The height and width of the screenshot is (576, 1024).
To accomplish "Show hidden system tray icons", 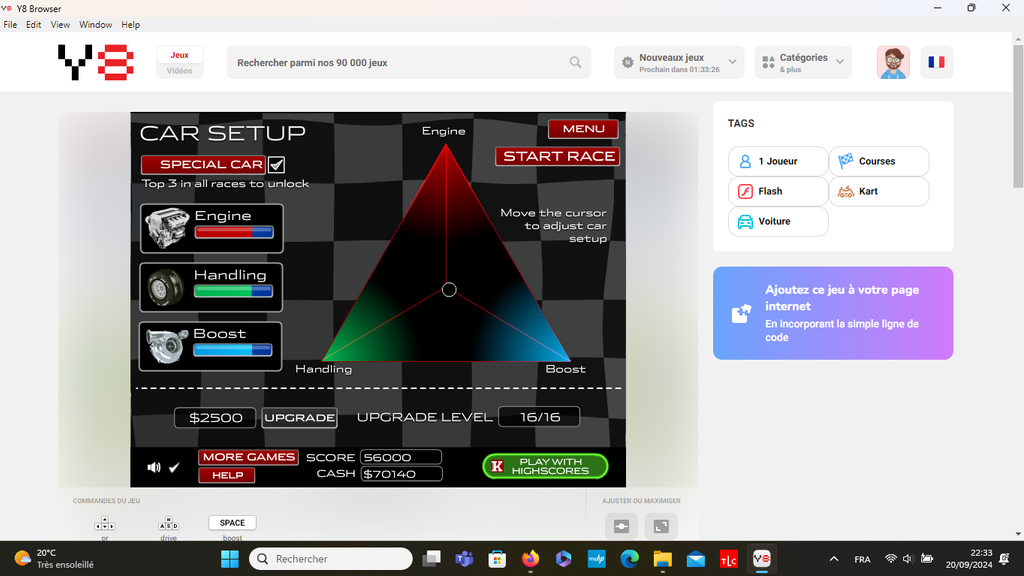I will [x=834, y=559].
